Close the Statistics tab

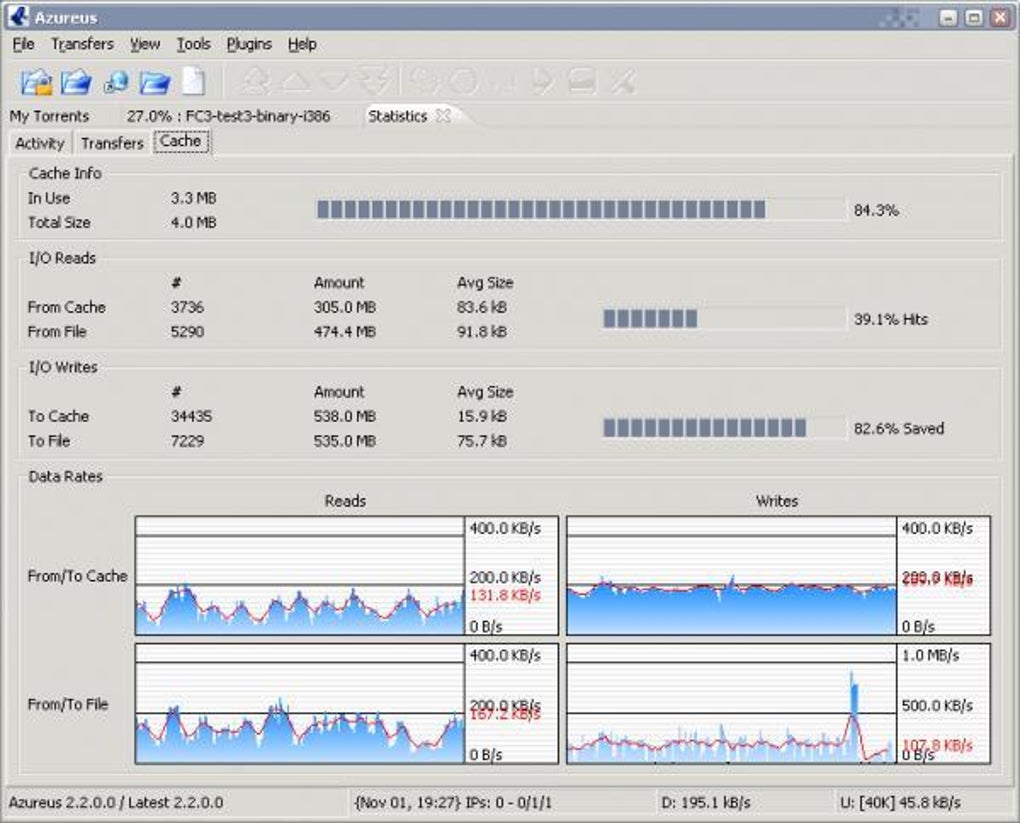(442, 116)
